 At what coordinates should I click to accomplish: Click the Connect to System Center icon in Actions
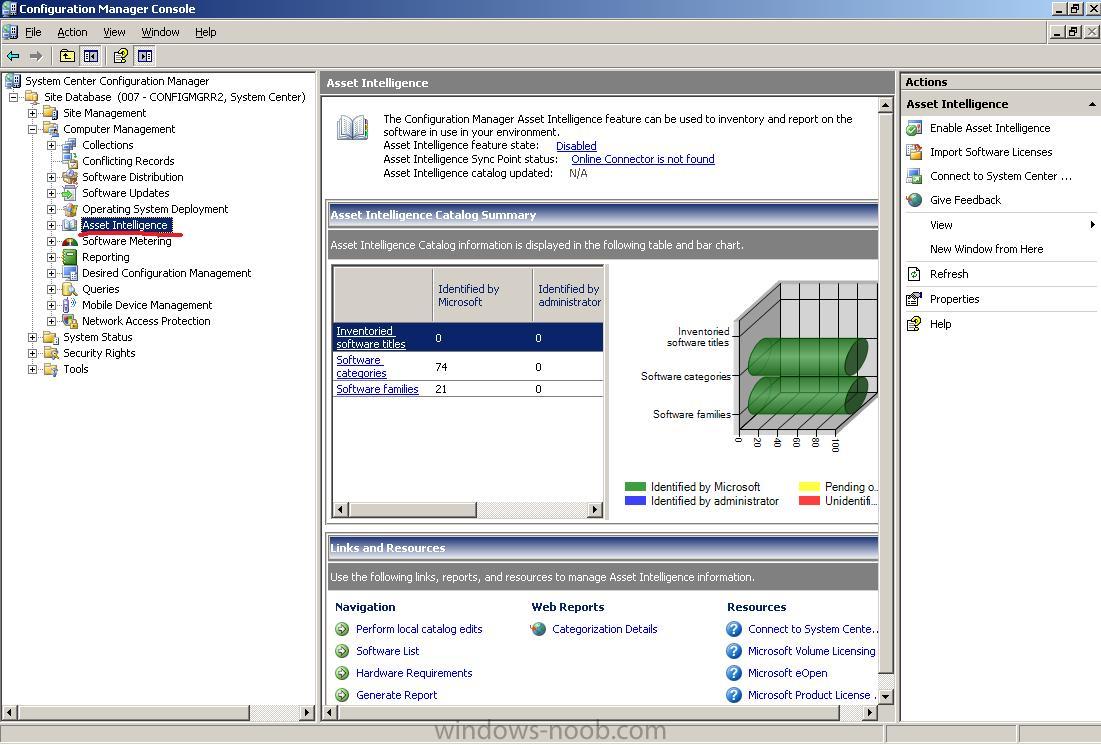(x=914, y=176)
